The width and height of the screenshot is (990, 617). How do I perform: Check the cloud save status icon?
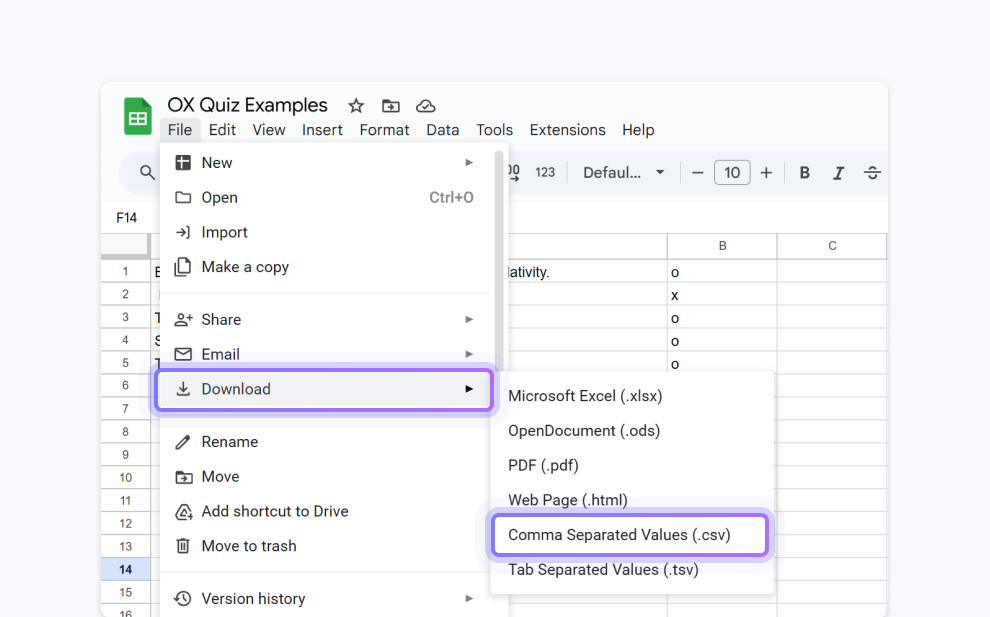(x=425, y=106)
